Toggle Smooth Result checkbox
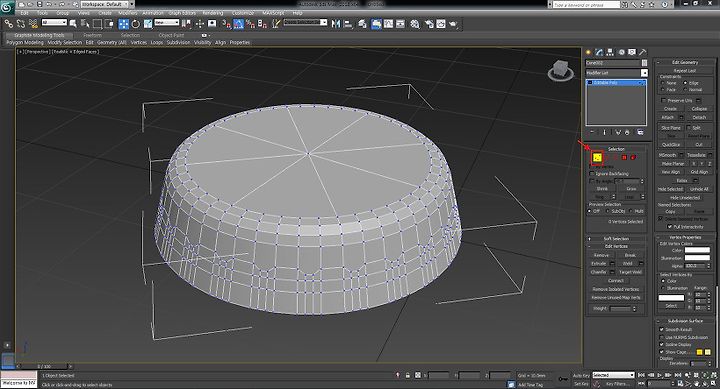The width and height of the screenshot is (720, 389). pos(662,329)
